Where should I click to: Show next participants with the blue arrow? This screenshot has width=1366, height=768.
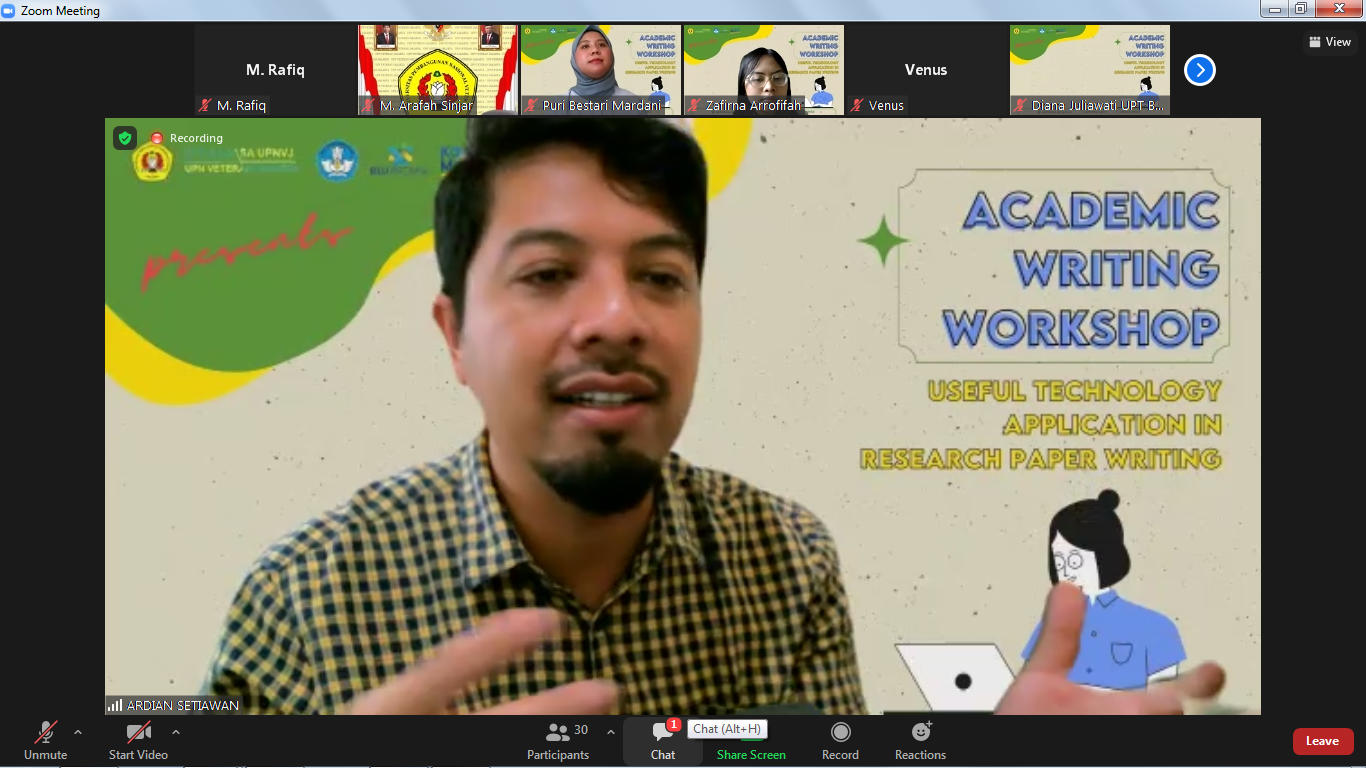(x=1199, y=70)
